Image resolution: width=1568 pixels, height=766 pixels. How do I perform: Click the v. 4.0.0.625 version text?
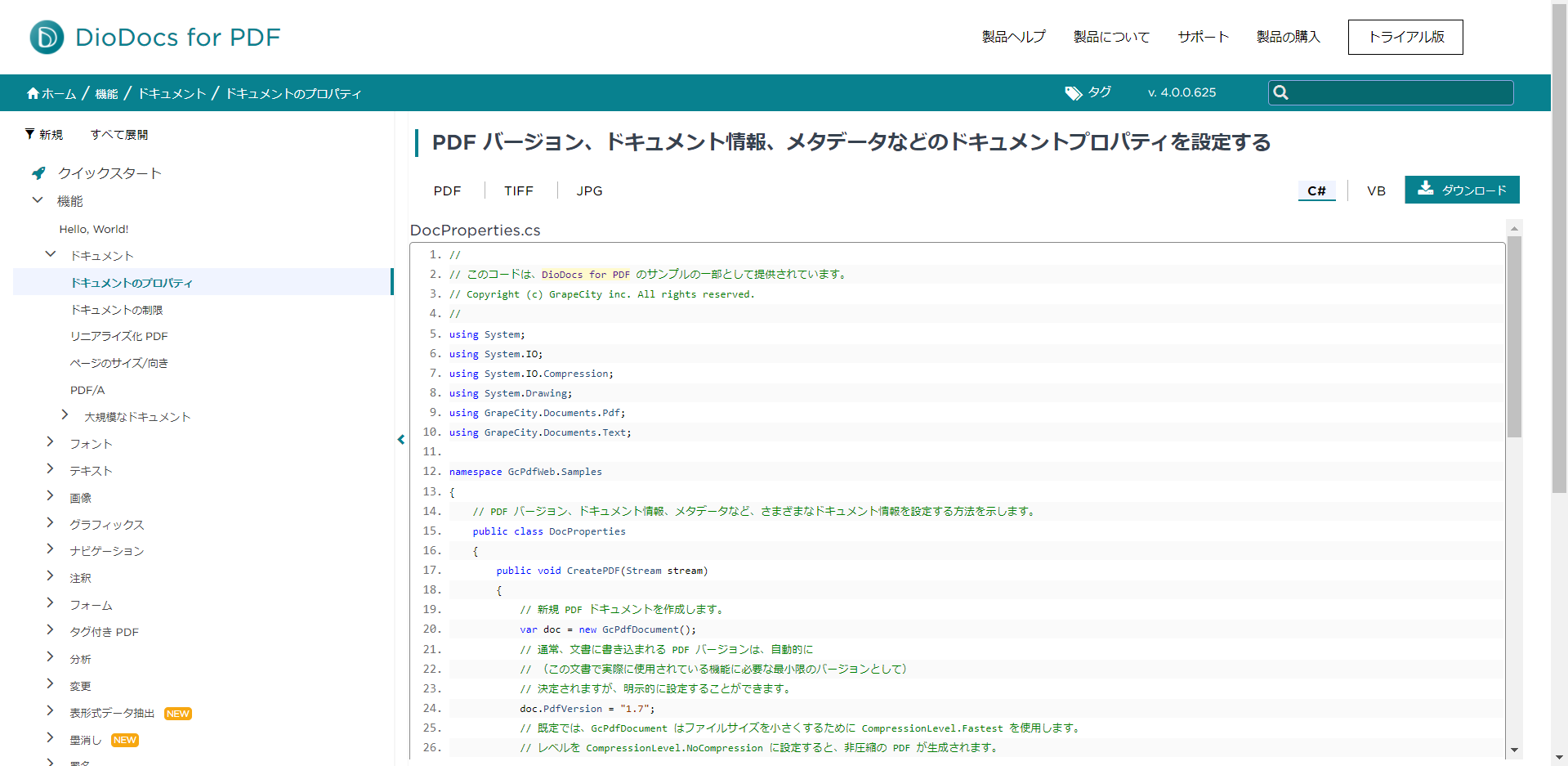tap(1182, 92)
